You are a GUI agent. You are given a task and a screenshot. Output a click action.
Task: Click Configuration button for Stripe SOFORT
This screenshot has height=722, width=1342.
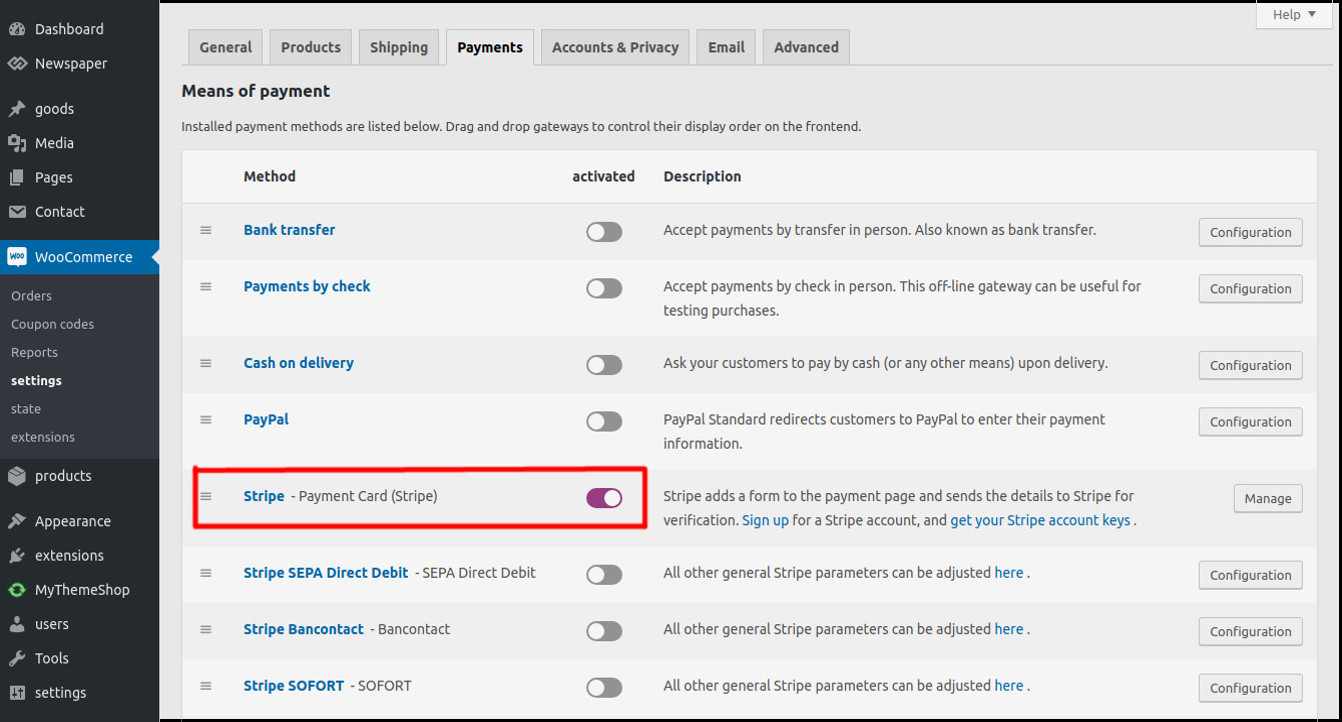[x=1250, y=687]
